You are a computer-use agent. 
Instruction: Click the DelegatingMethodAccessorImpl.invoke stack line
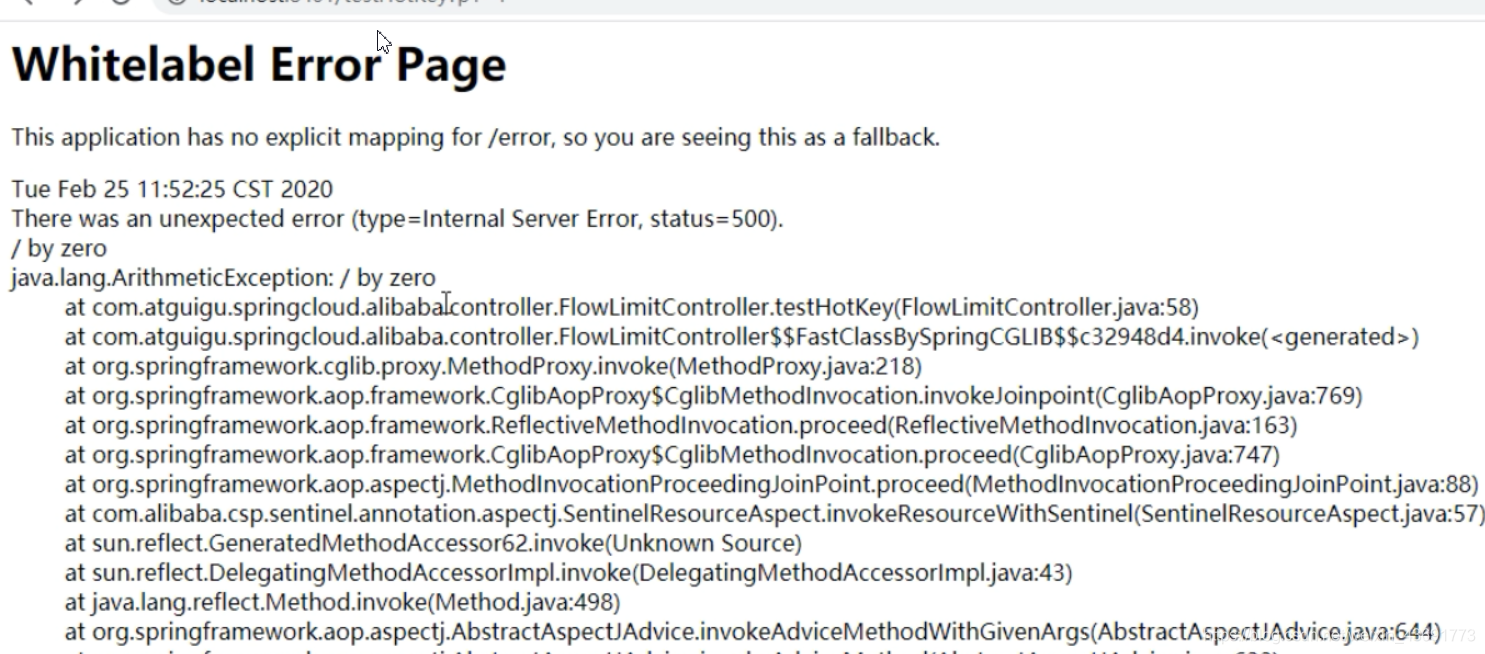tap(568, 573)
